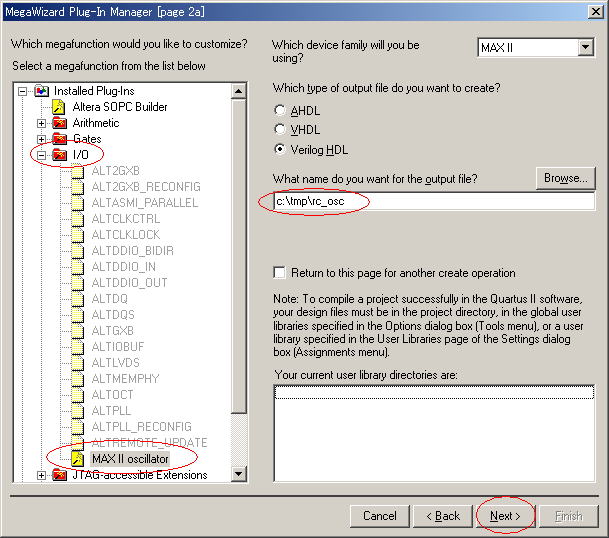609x538 pixels.
Task: Proceed with the Next button
Action: [x=505, y=516]
